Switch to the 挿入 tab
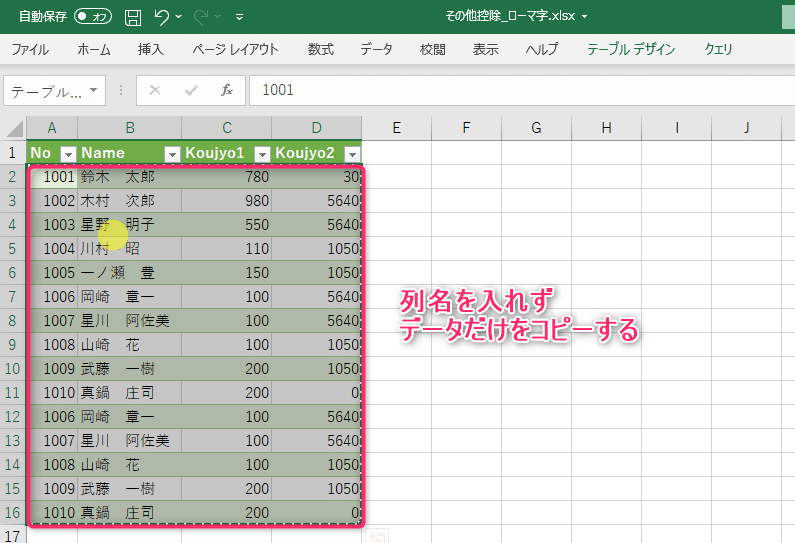Screen dimensions: 795x543 point(151,49)
